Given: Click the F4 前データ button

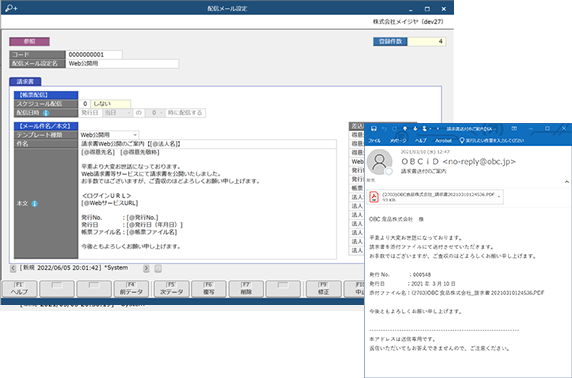Looking at the screenshot, I should pyautogui.click(x=131, y=289).
